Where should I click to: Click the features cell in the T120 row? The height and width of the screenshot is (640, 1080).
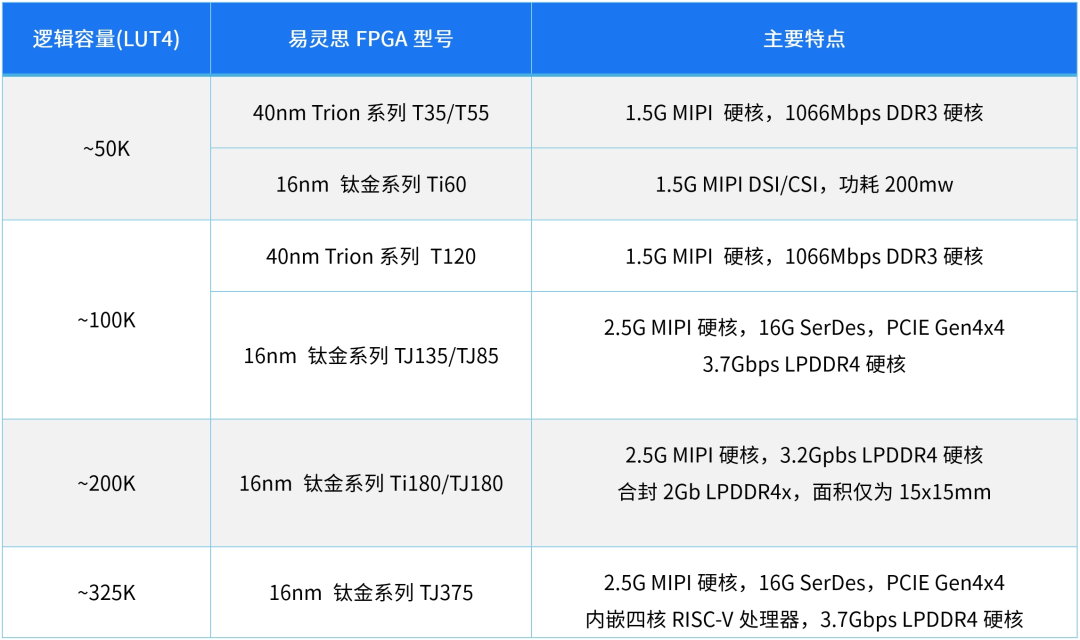tap(804, 257)
